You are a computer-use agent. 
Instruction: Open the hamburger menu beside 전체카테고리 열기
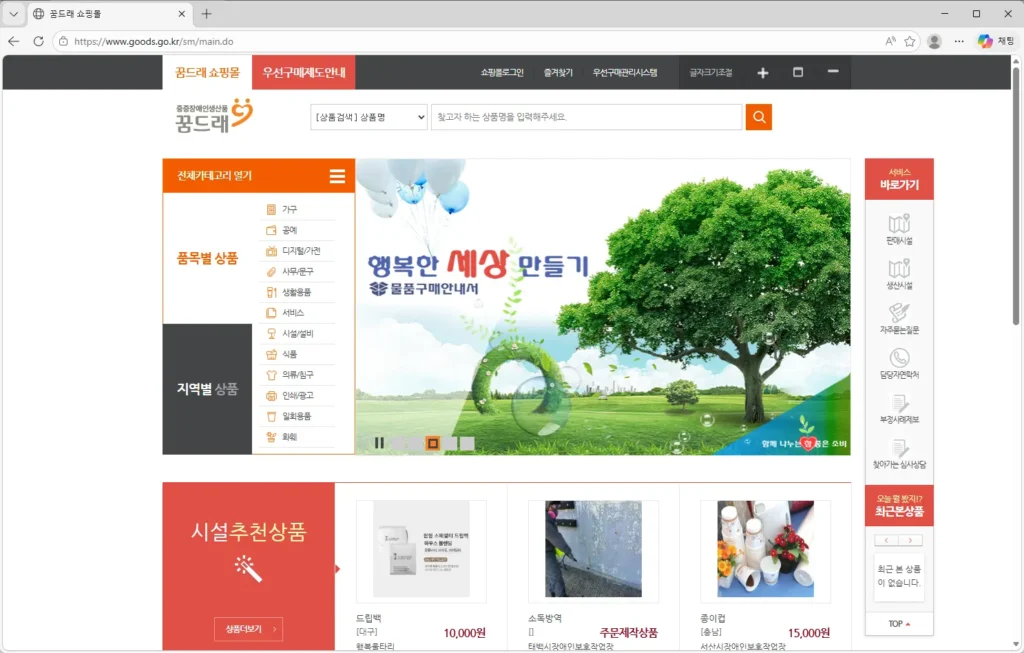[337, 174]
